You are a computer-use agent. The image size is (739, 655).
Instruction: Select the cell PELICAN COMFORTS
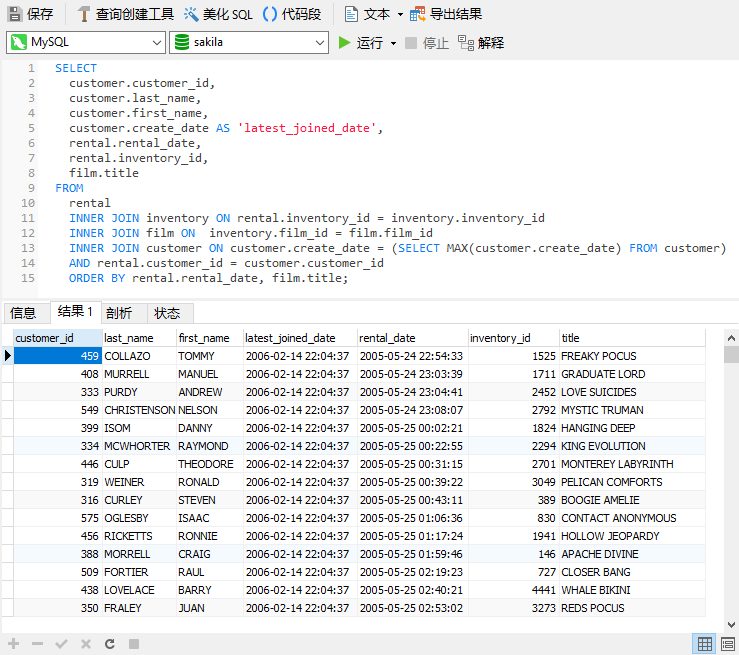point(632,482)
